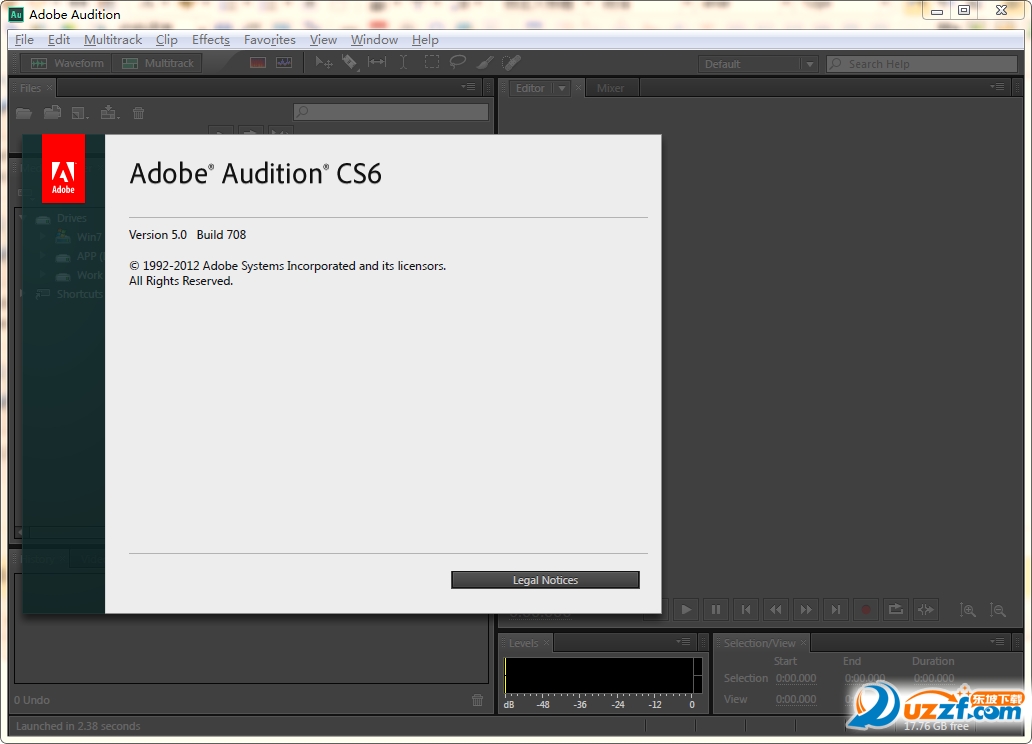Click the History panel trash icon
The width and height of the screenshot is (1032, 744).
(x=478, y=701)
